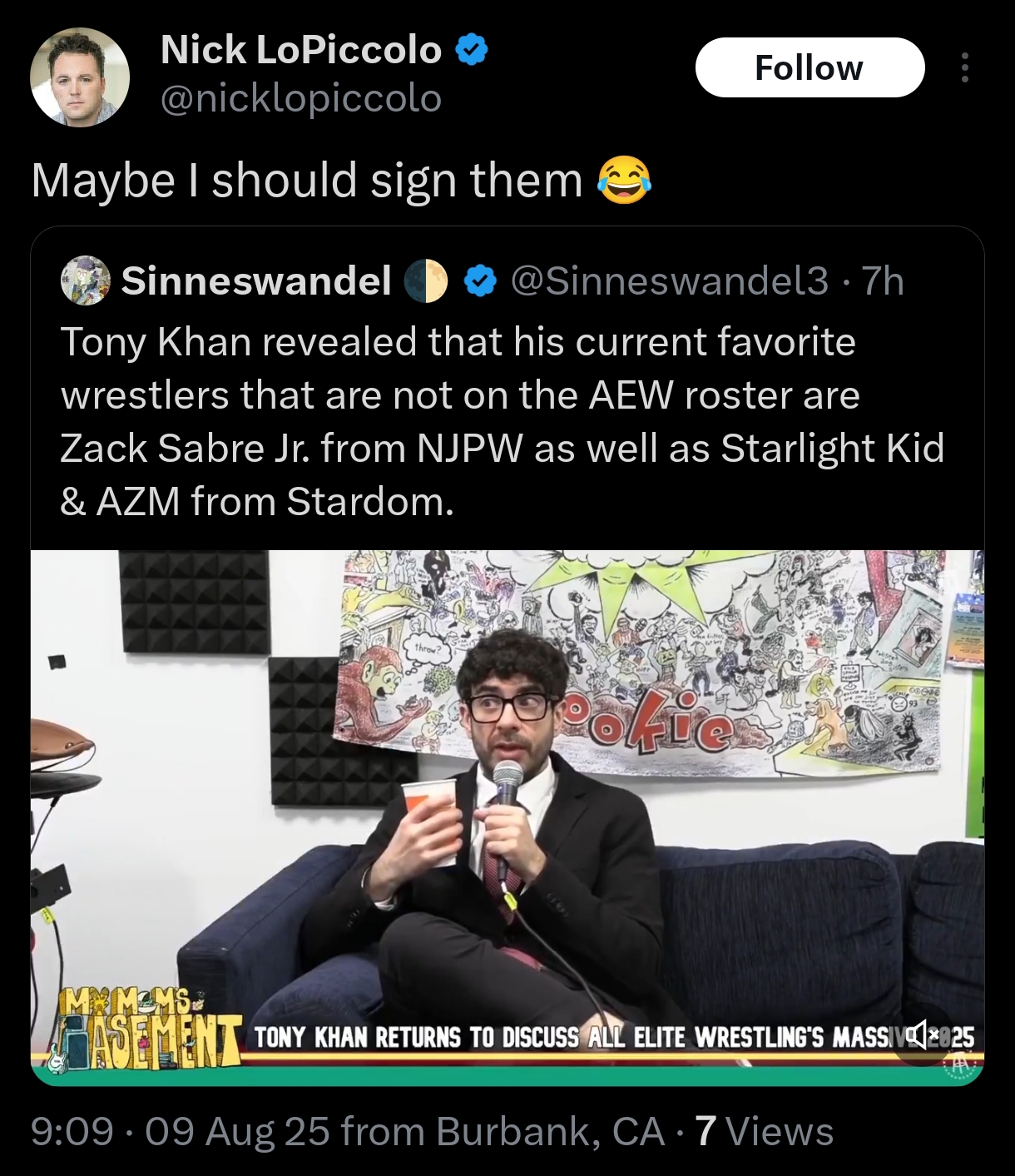Click the Burbank, CA location text
Screen dimensions: 1015x1176
pos(550,1132)
